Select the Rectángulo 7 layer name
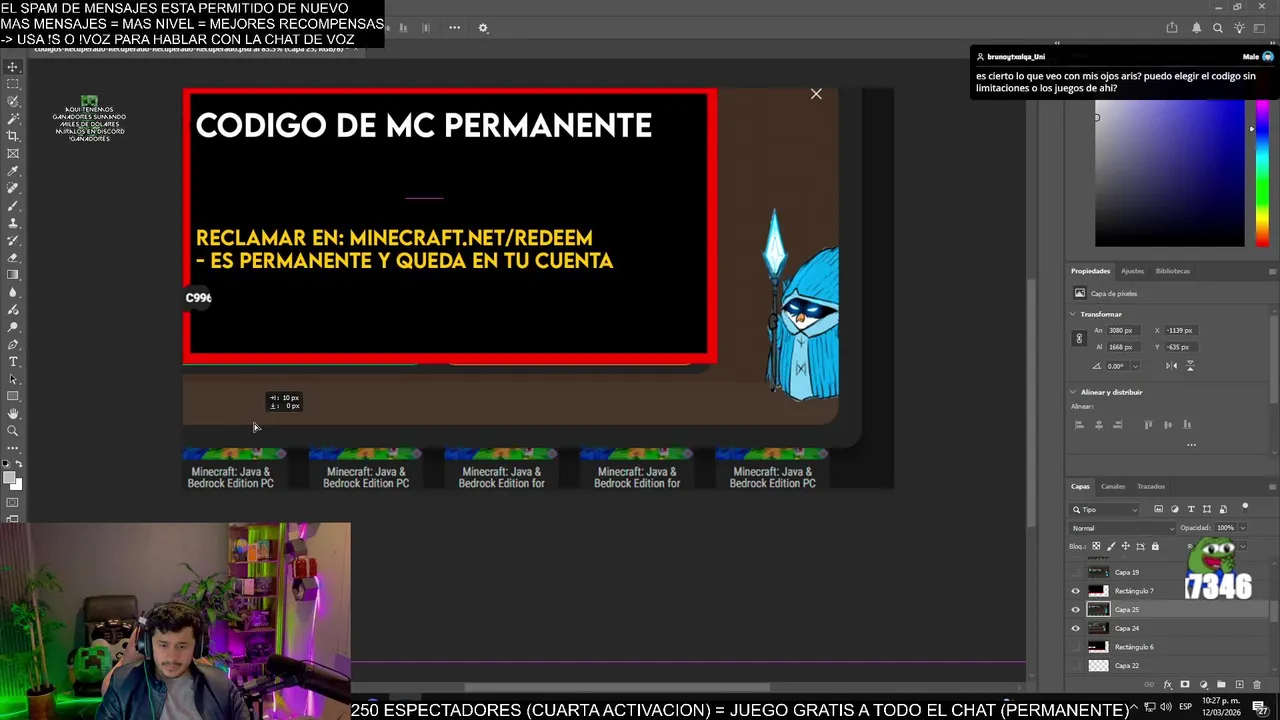The height and width of the screenshot is (720, 1280). pyautogui.click(x=1134, y=591)
